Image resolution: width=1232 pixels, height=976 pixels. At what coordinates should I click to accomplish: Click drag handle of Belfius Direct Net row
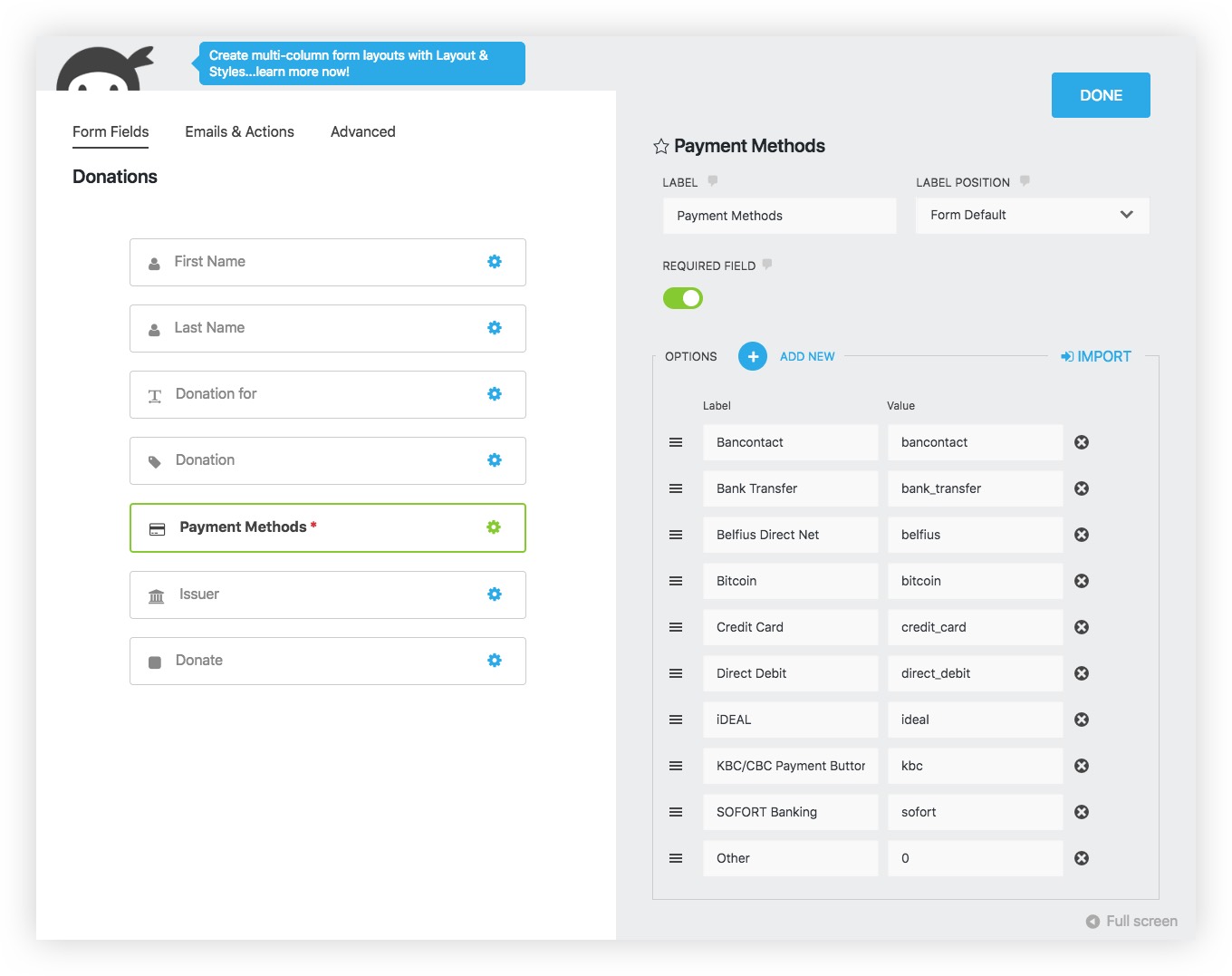pyautogui.click(x=676, y=535)
